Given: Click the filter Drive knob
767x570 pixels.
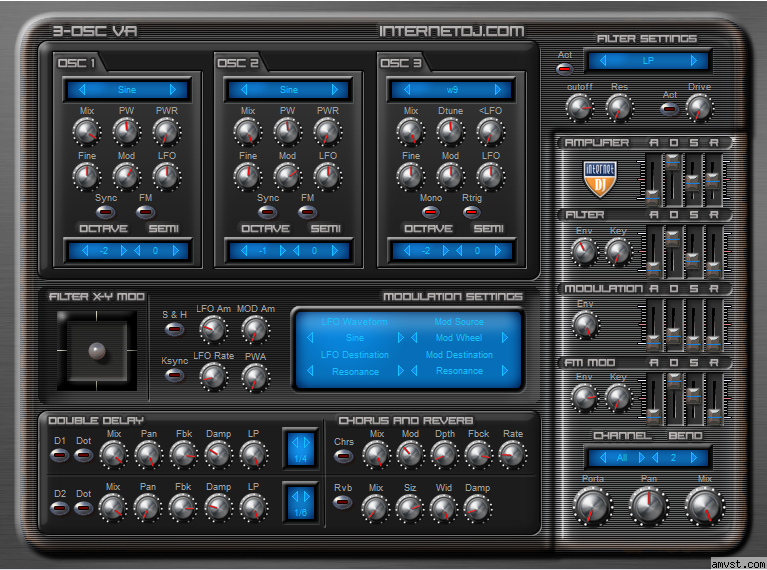Looking at the screenshot, I should coord(699,108).
